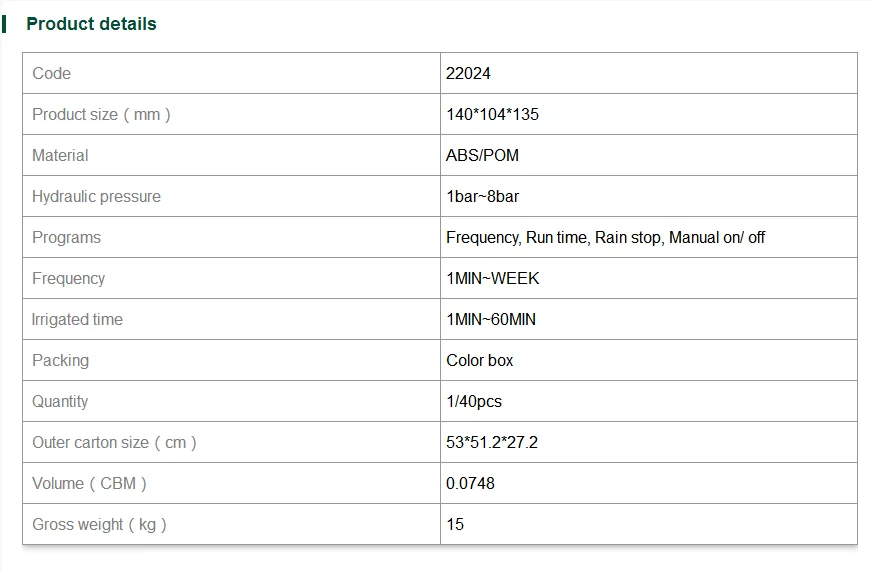
Task: Click the Color box packing value
Action: [479, 360]
